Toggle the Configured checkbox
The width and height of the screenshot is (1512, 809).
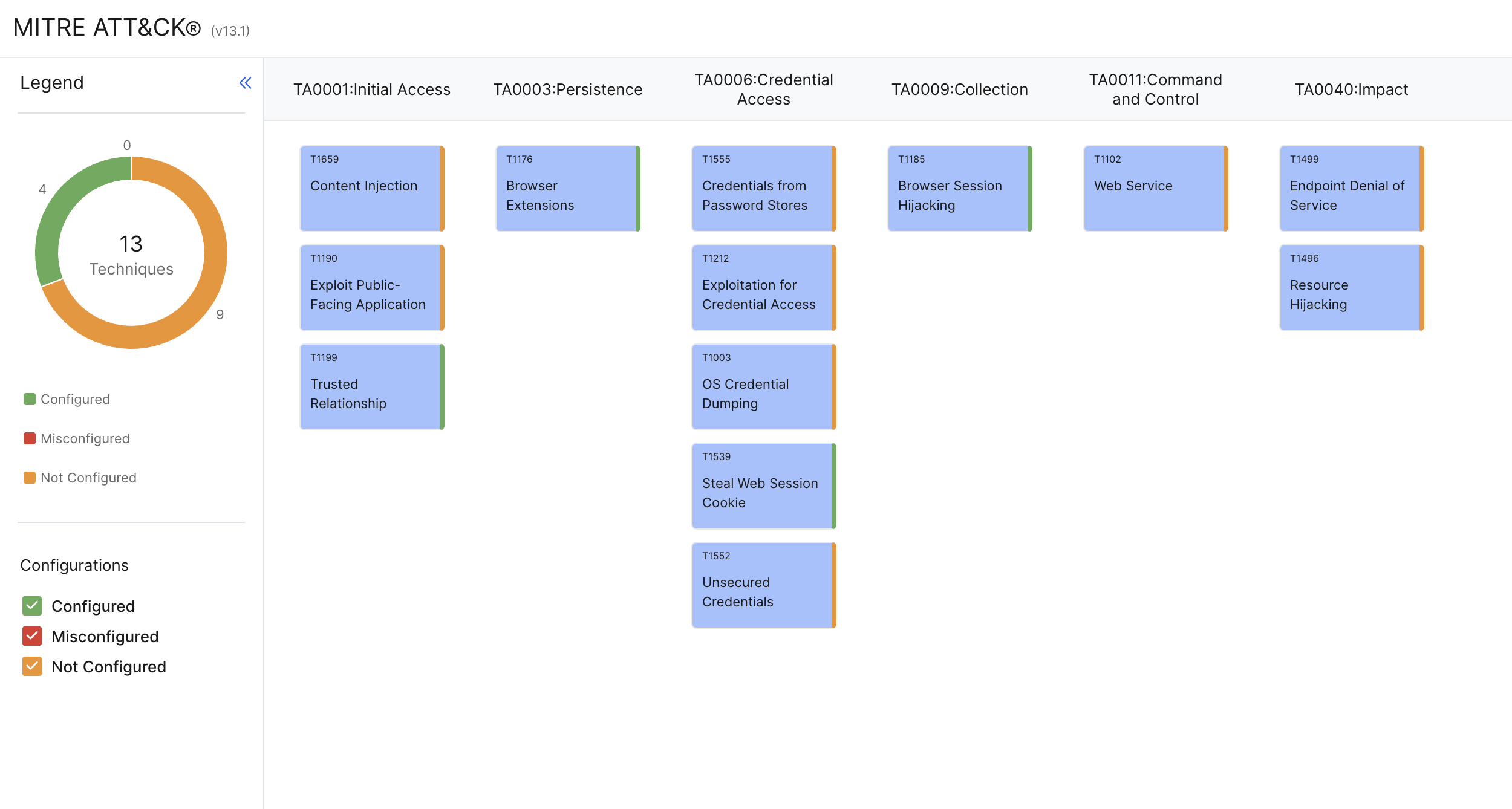click(32, 606)
